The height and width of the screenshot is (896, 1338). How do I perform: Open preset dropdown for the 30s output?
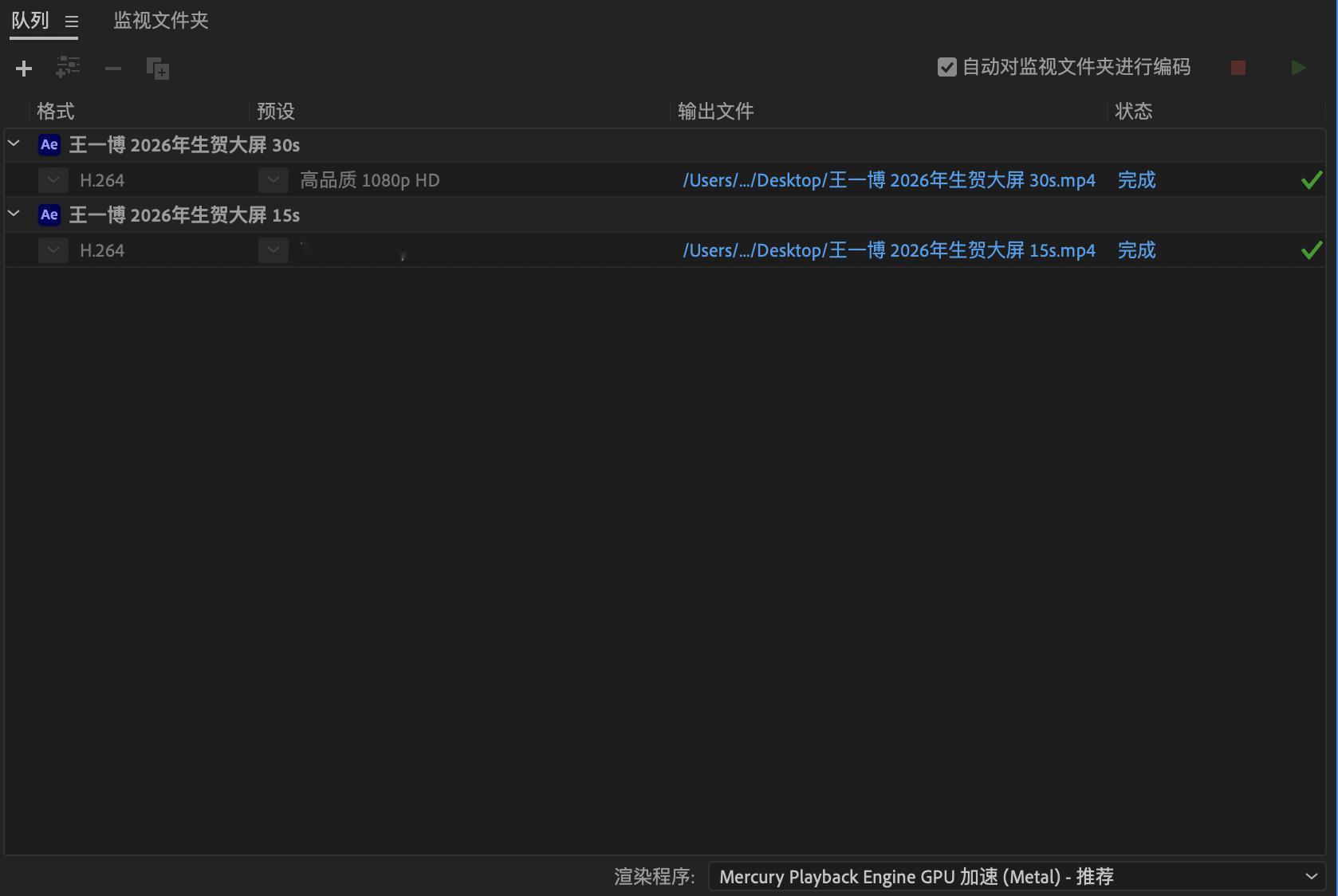coord(274,180)
